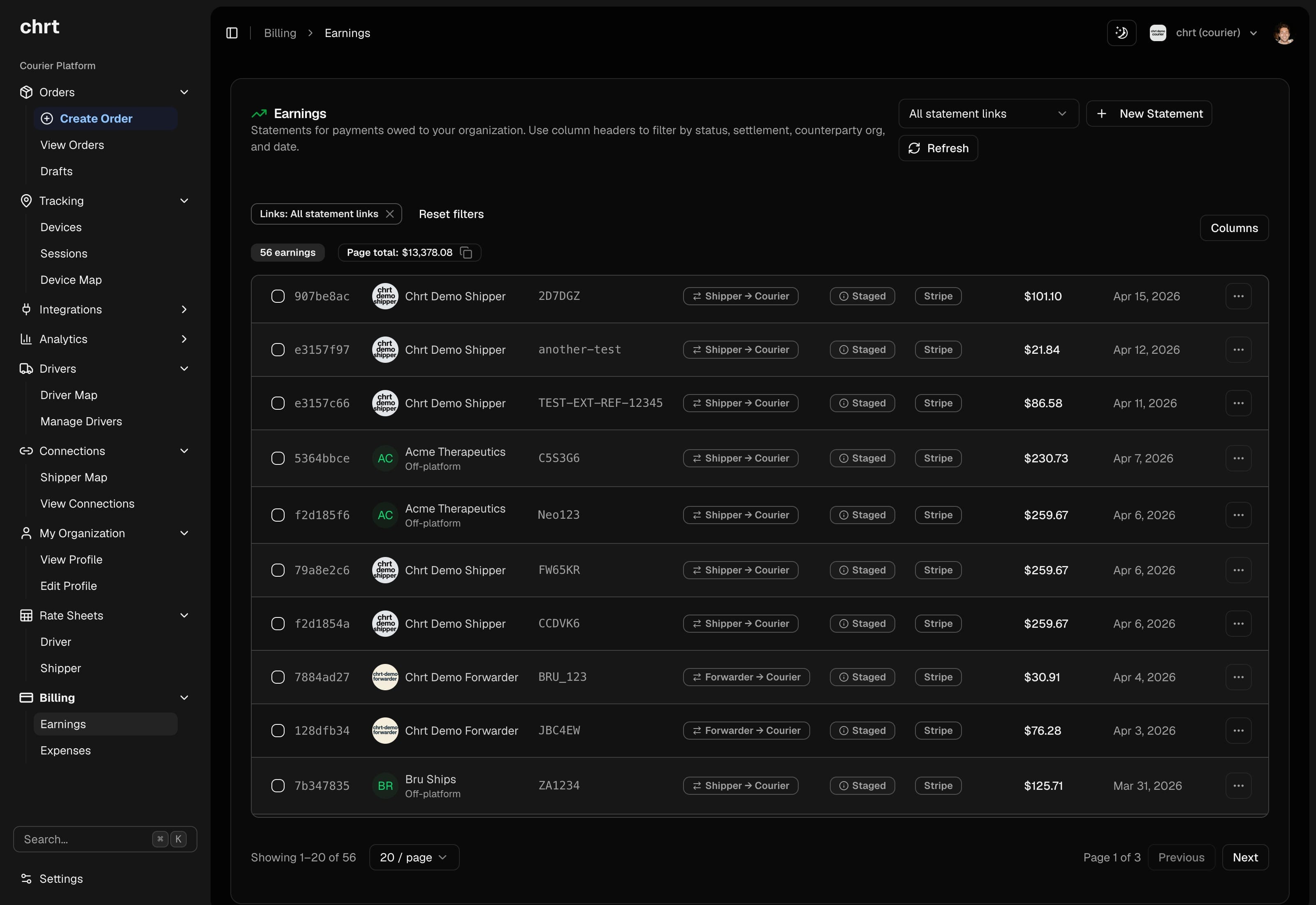Image resolution: width=1316 pixels, height=905 pixels.
Task: Select the checkbox for earning e3157f97
Action: [x=278, y=349]
